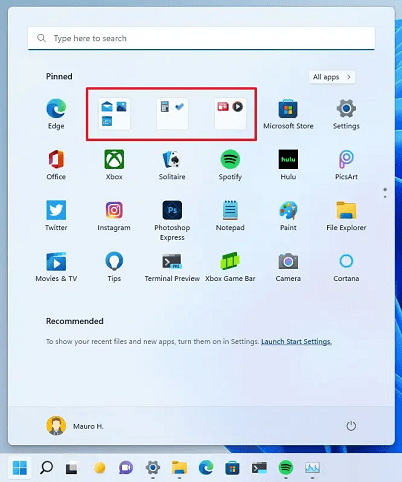Click the Task View icon in the taskbar

72,468
